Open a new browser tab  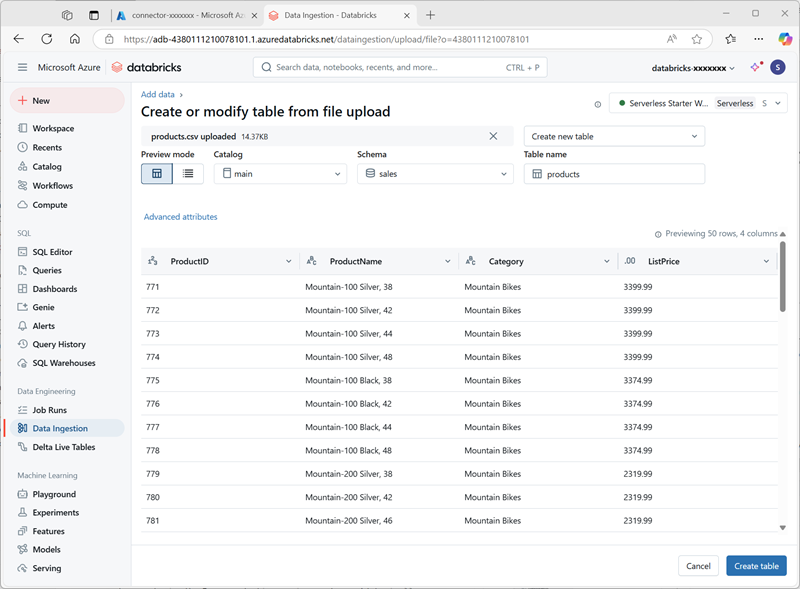click(x=431, y=15)
